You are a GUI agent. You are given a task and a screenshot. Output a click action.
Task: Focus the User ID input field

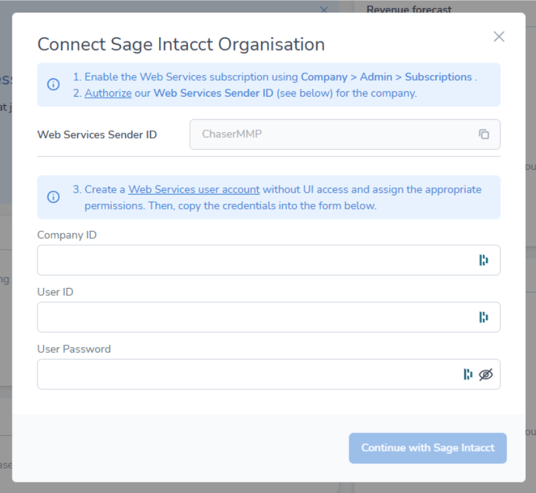(269, 317)
